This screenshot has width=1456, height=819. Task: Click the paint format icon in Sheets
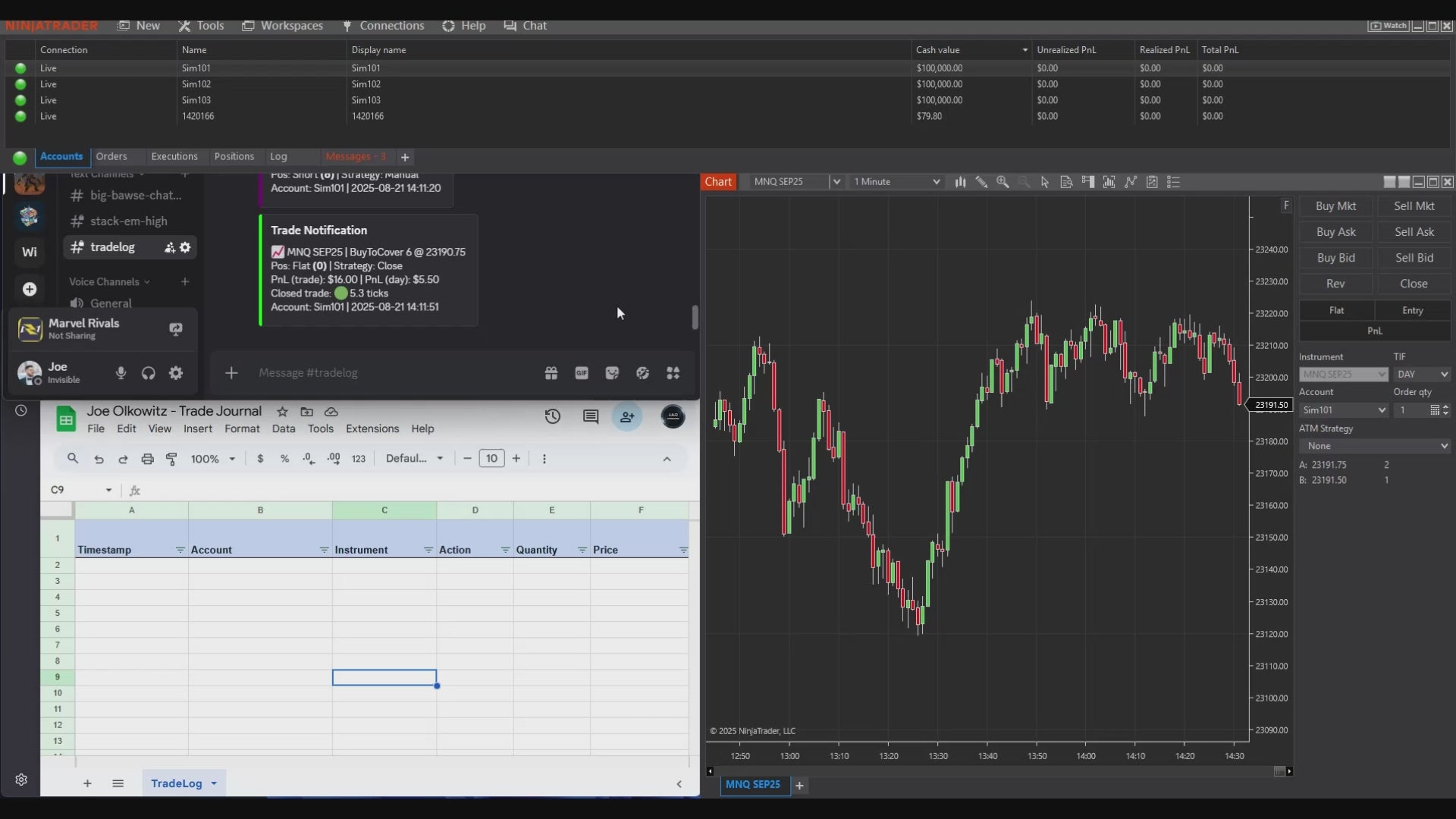(x=171, y=459)
